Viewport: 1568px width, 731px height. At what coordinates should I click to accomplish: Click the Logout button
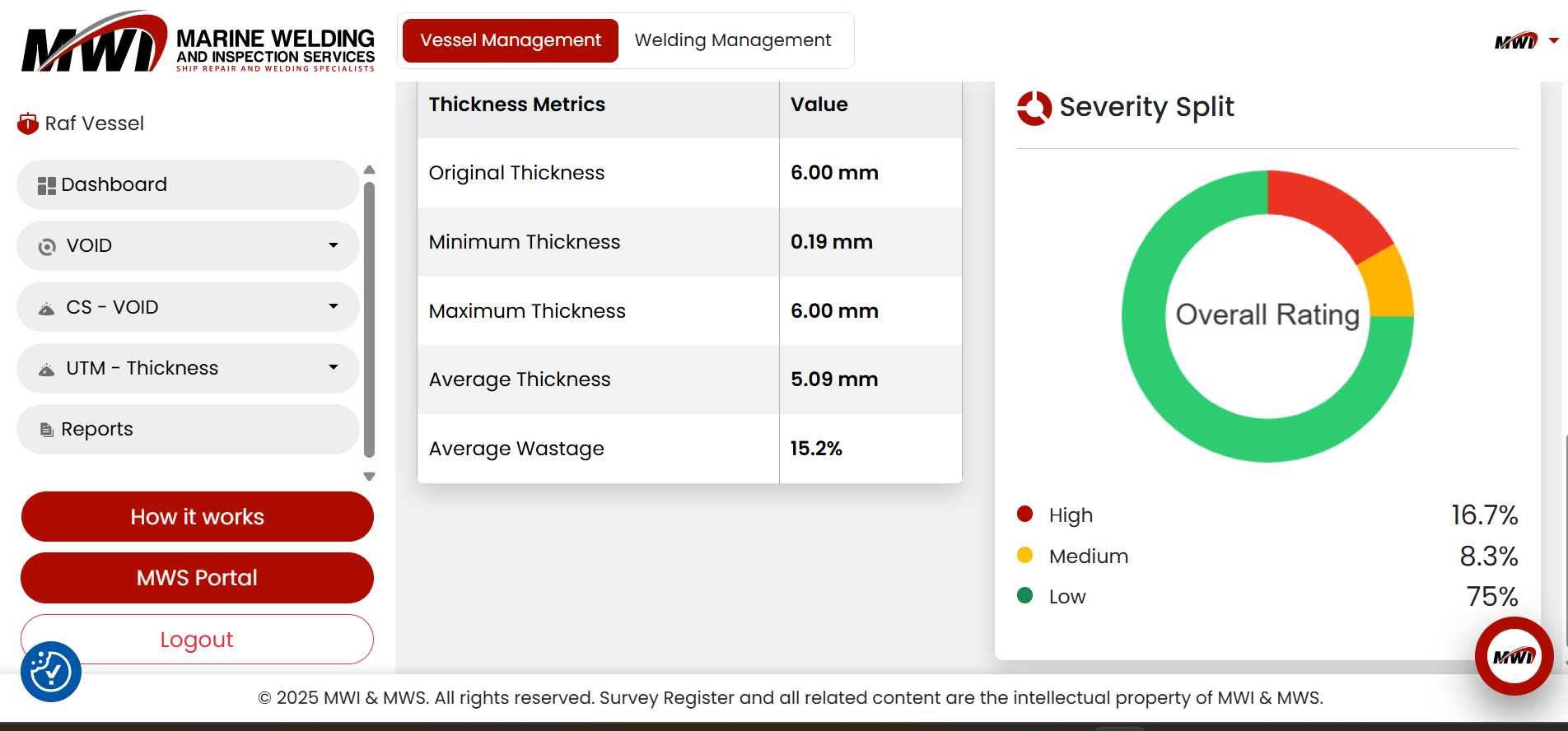[198, 640]
